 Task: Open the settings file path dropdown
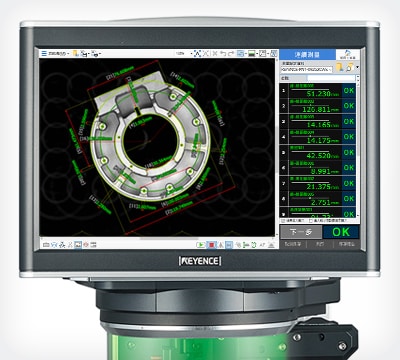(307, 69)
